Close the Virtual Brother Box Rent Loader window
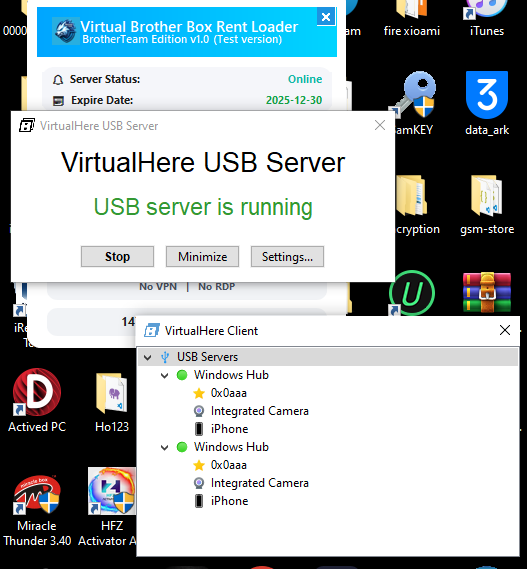 click(326, 17)
